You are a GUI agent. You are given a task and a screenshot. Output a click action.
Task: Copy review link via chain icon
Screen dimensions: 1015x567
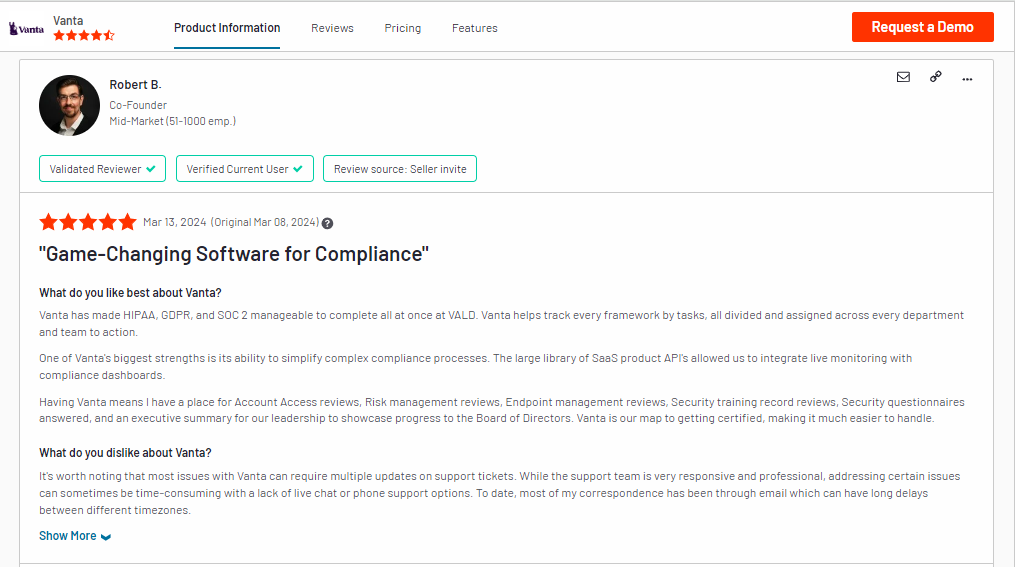coord(935,77)
